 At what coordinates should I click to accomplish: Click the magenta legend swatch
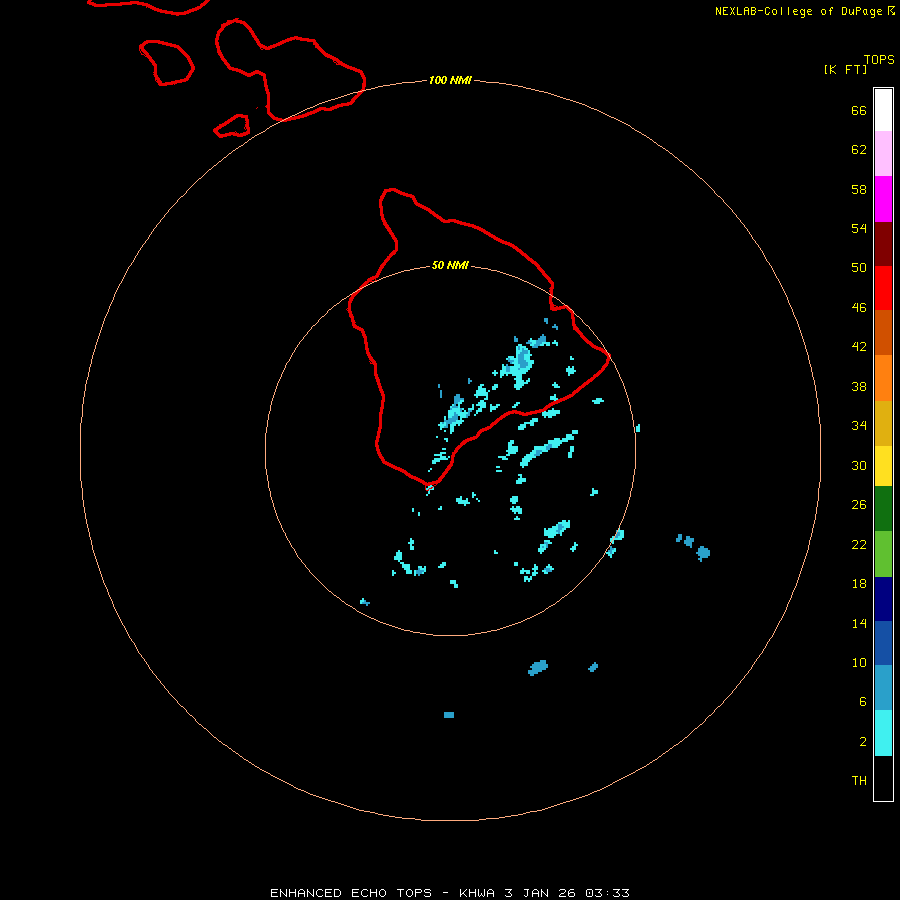click(x=883, y=199)
